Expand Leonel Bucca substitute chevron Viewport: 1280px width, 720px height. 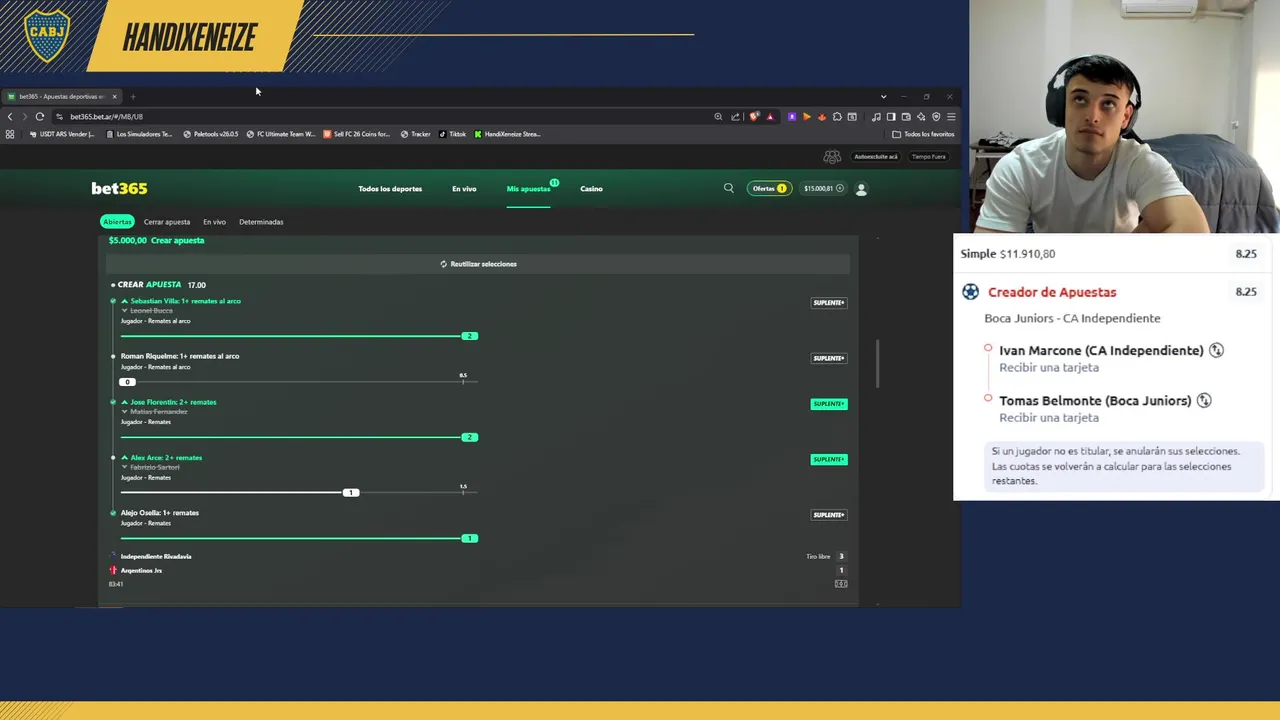pyautogui.click(x=125, y=311)
